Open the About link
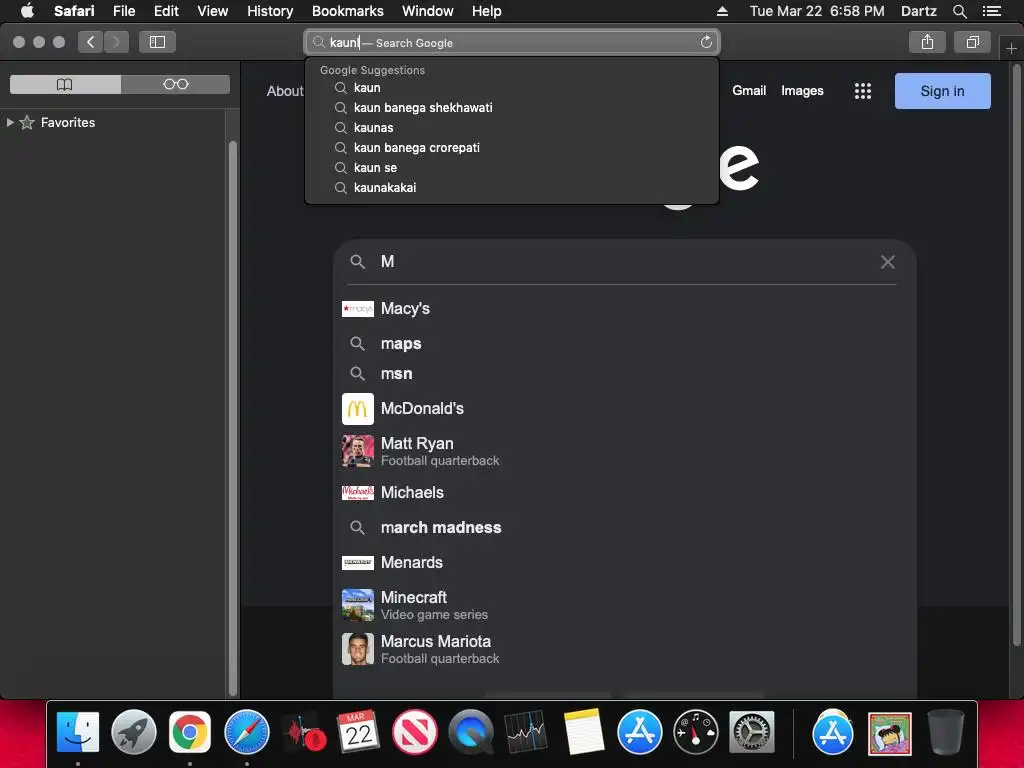The width and height of the screenshot is (1024, 768). point(285,91)
